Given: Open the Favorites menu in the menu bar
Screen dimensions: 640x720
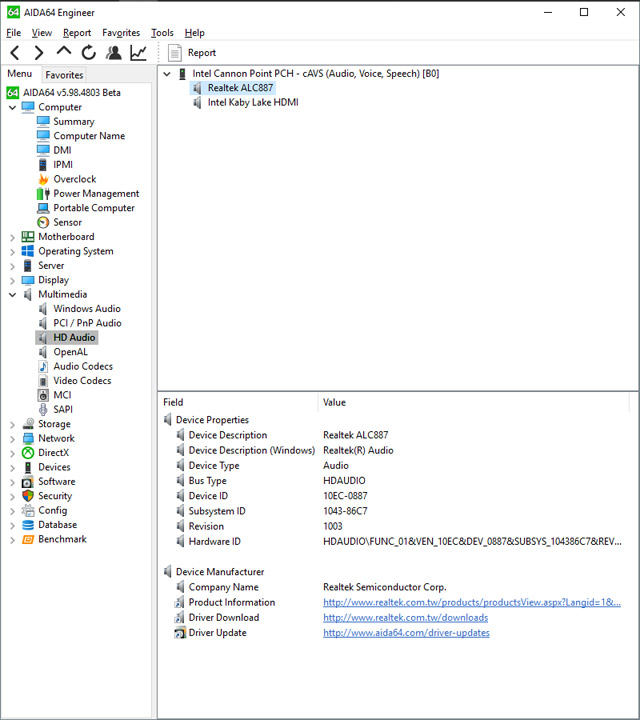Looking at the screenshot, I should (x=121, y=33).
